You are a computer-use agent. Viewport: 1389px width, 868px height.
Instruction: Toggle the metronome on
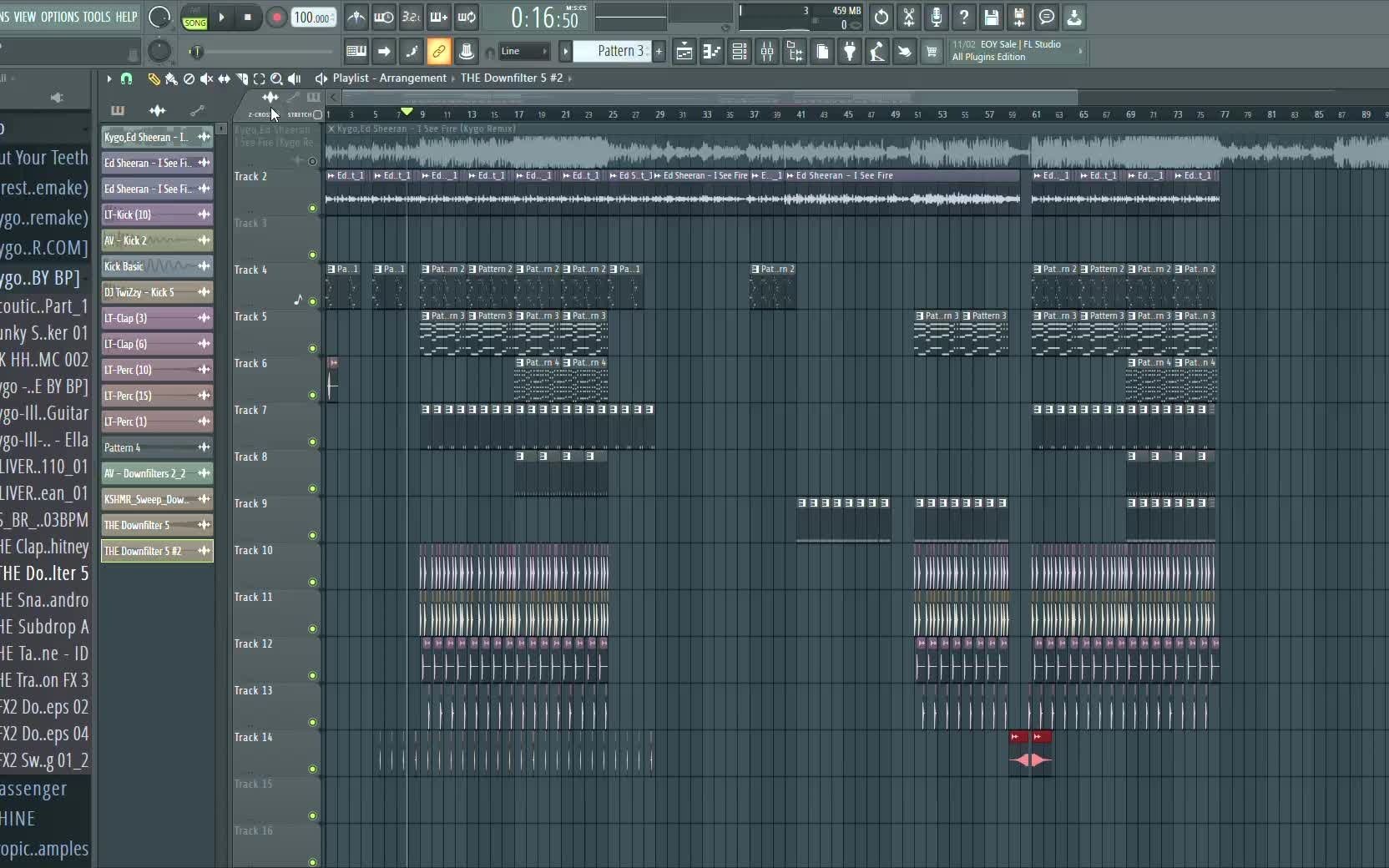(356, 18)
